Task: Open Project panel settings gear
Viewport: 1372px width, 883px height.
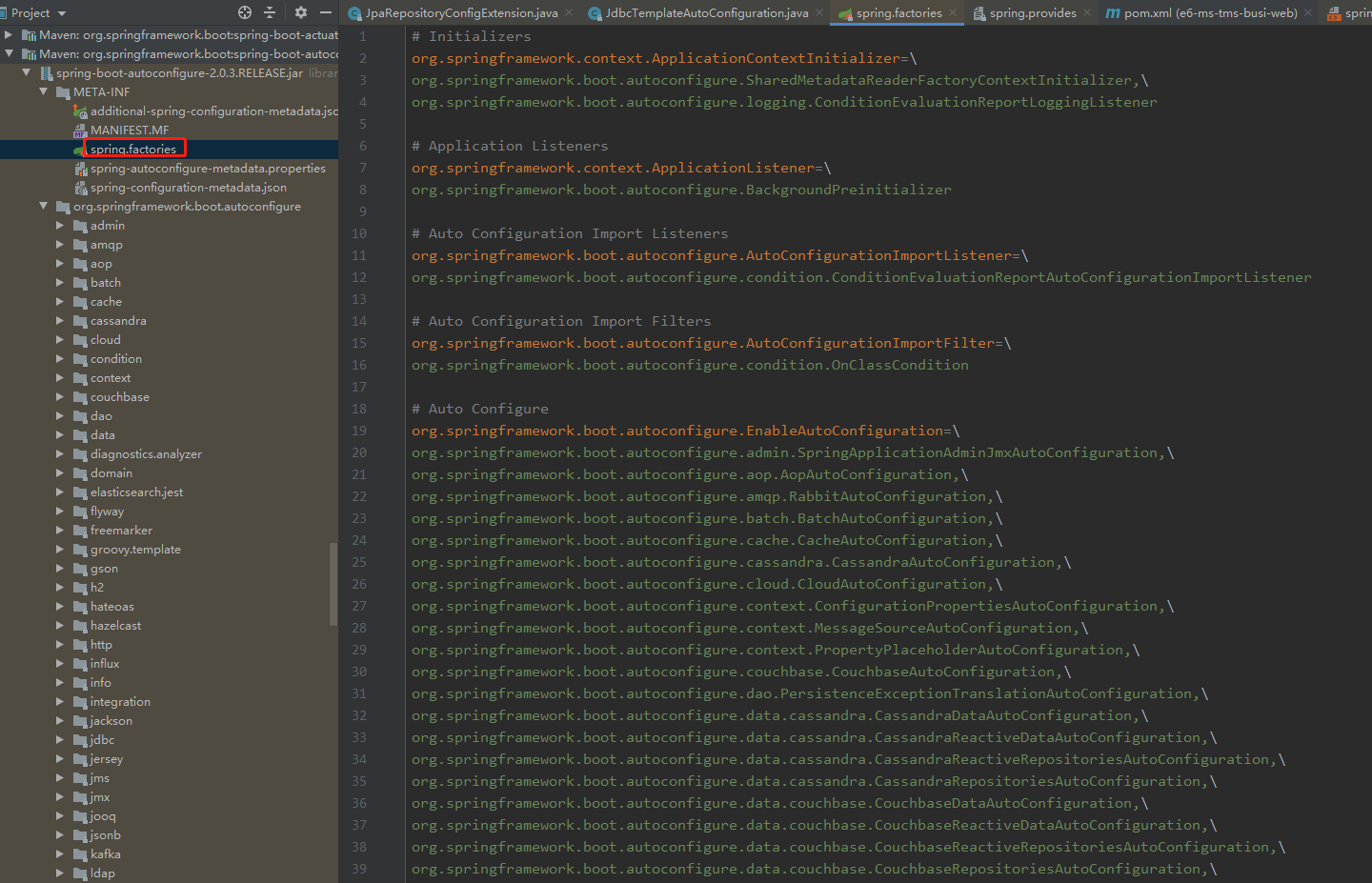Action: point(301,12)
